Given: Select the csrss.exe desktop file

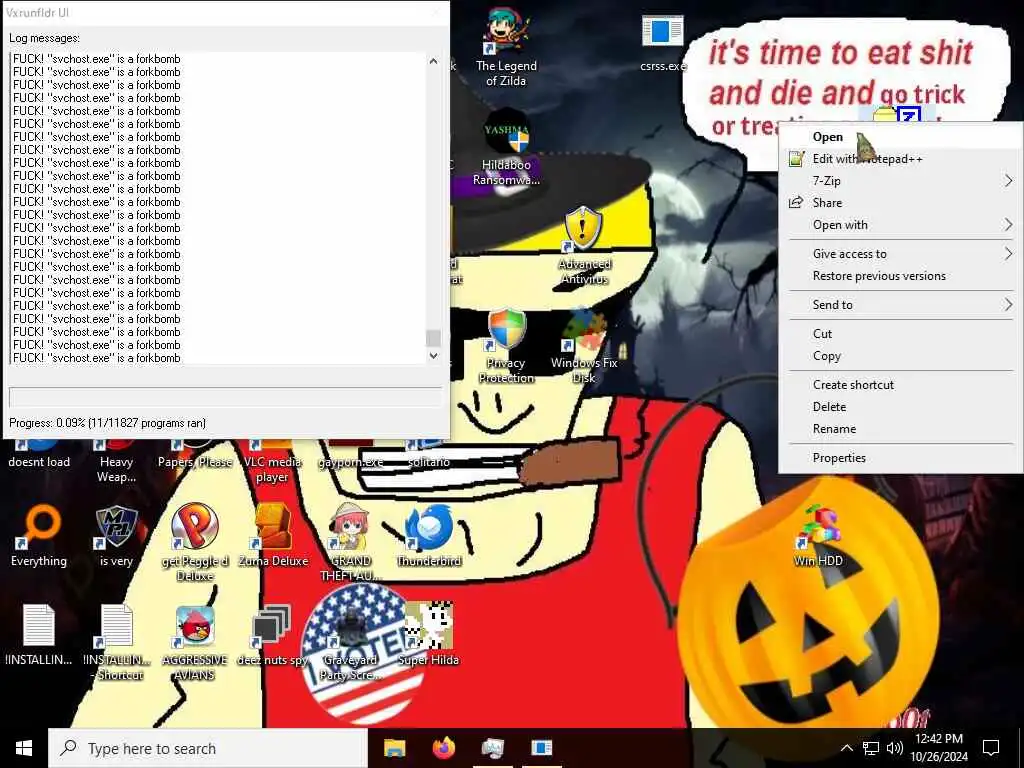Looking at the screenshot, I should [x=662, y=43].
